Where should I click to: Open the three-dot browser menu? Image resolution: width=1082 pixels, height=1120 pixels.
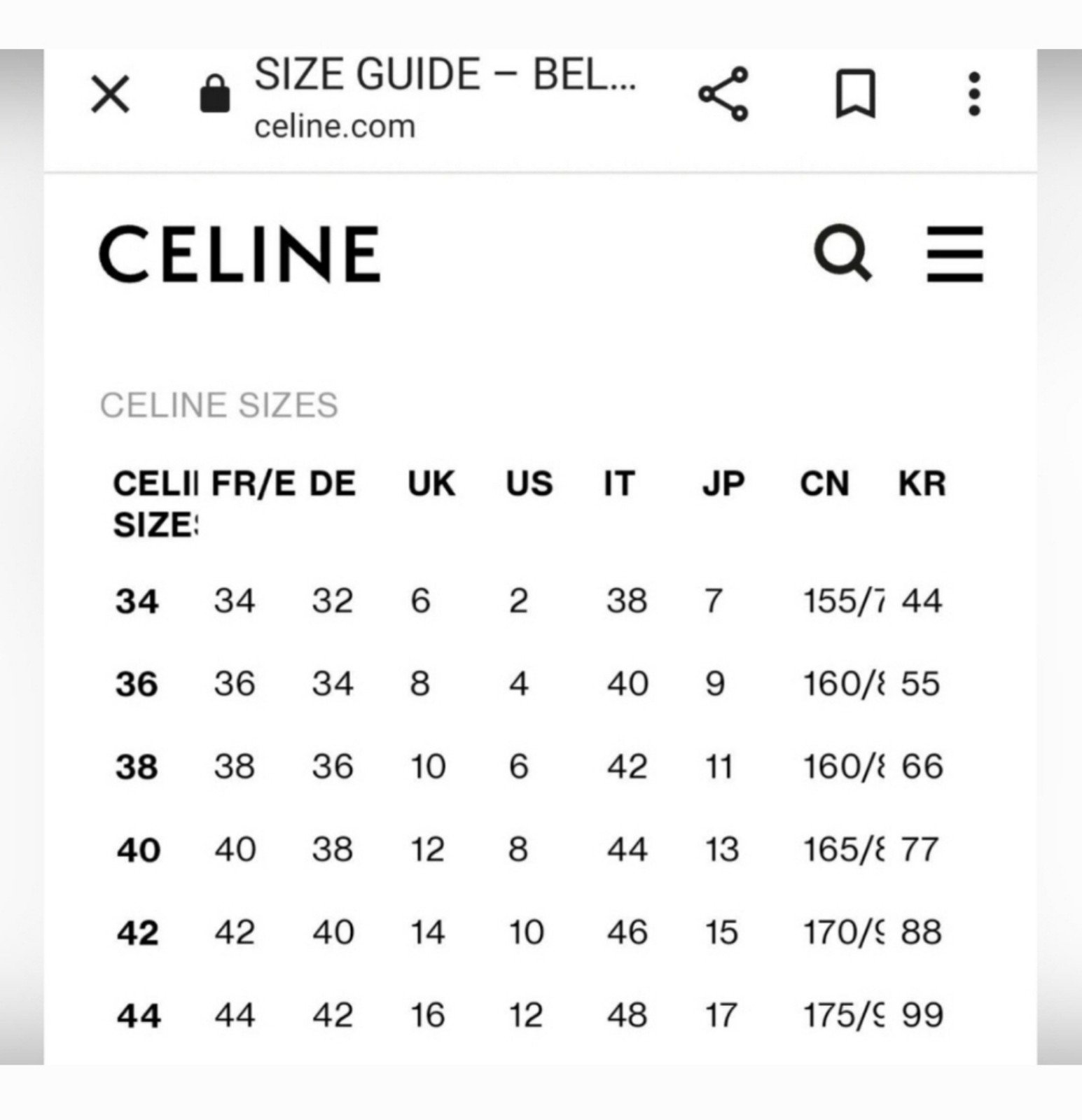(973, 94)
